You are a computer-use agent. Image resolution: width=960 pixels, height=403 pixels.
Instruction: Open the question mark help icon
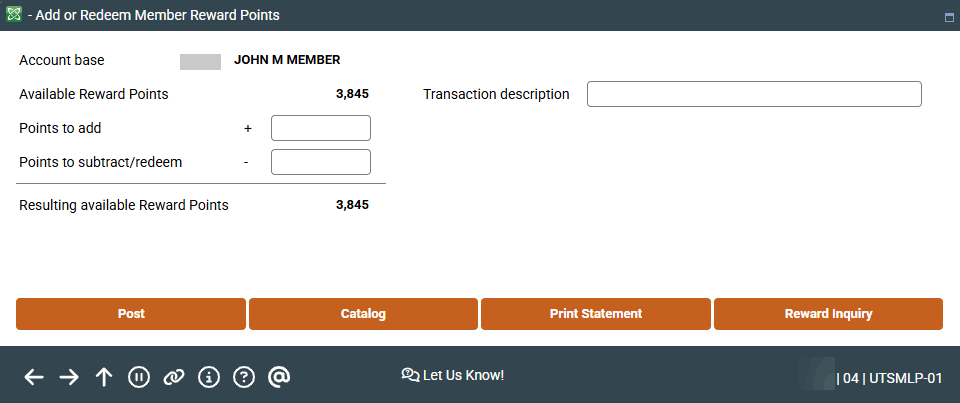(244, 377)
